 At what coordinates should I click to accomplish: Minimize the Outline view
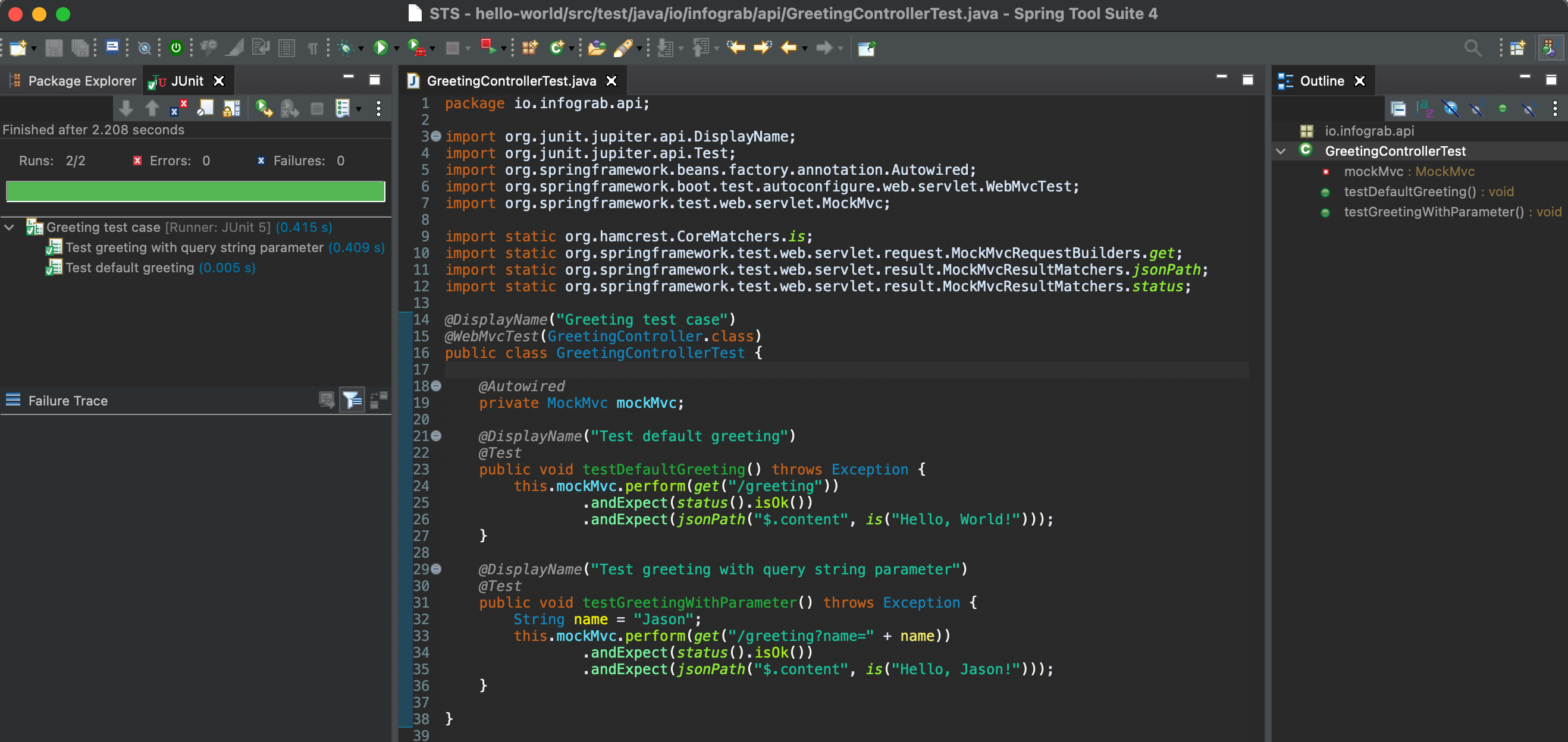1525,77
